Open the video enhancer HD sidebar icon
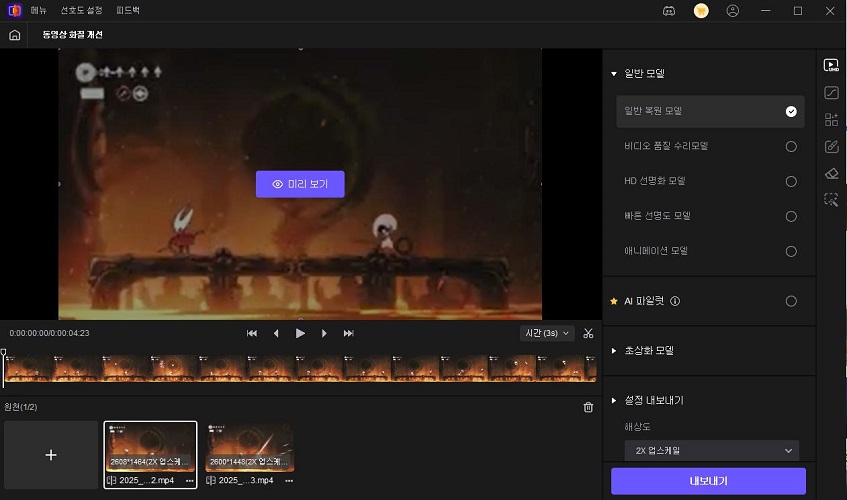847x500 pixels. 831,65
